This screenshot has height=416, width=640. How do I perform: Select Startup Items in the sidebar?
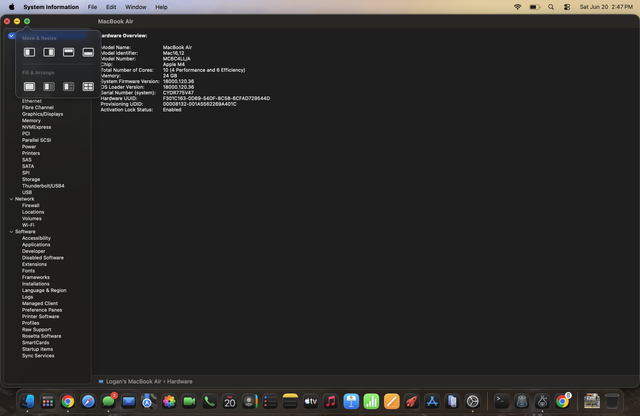(x=38, y=349)
